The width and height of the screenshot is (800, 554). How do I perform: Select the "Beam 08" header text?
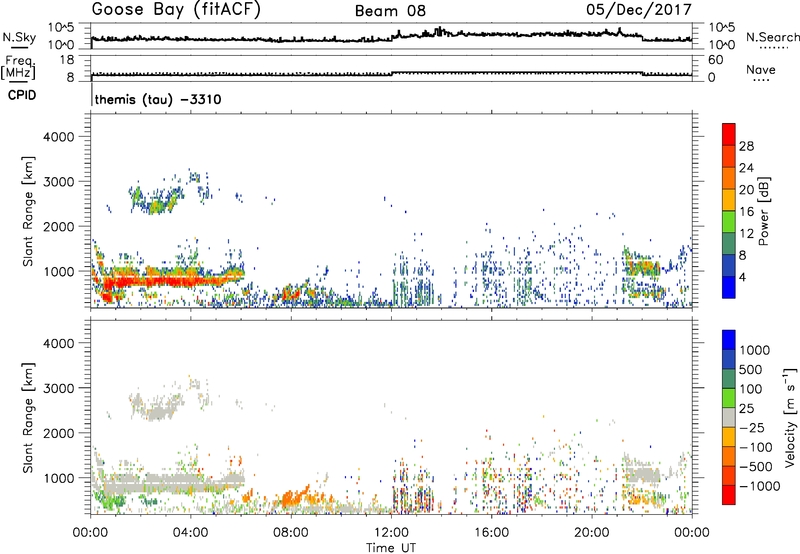tap(390, 11)
